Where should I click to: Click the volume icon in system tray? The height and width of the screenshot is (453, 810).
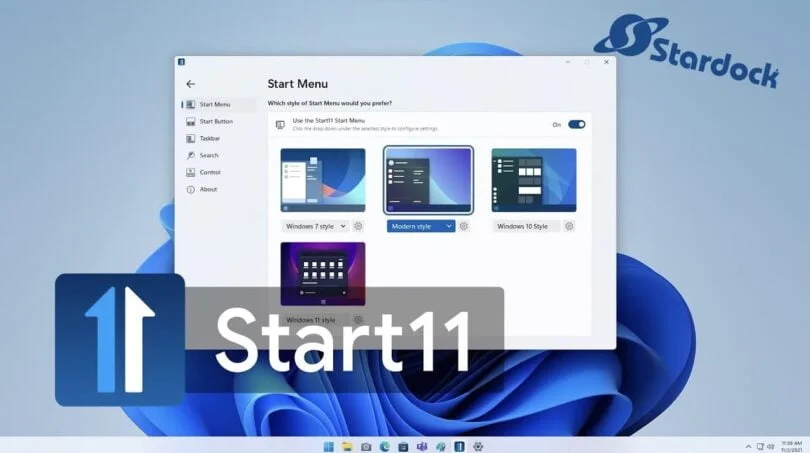(x=771, y=446)
